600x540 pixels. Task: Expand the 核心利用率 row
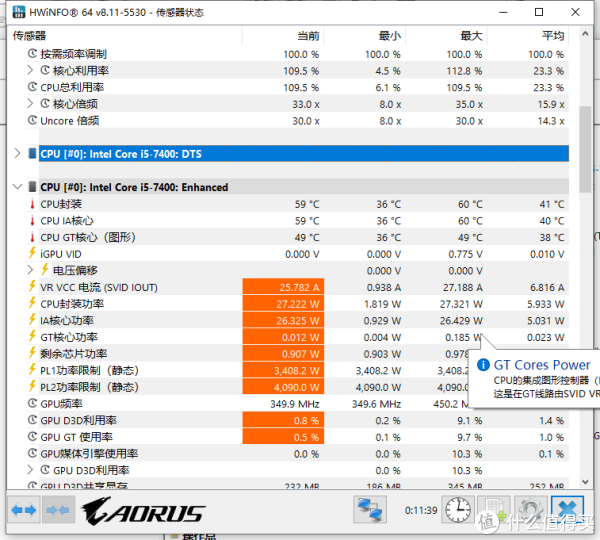coord(30,70)
